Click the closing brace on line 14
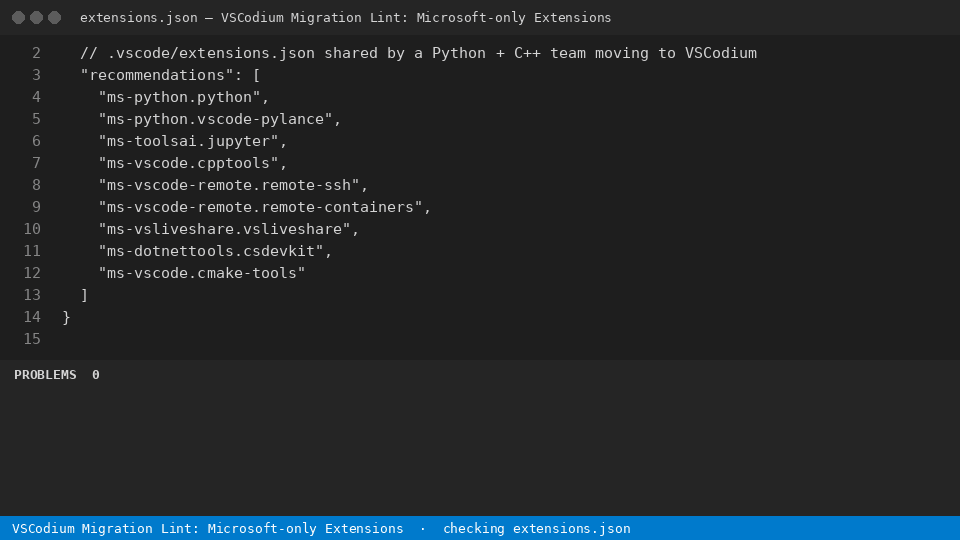 [67, 317]
